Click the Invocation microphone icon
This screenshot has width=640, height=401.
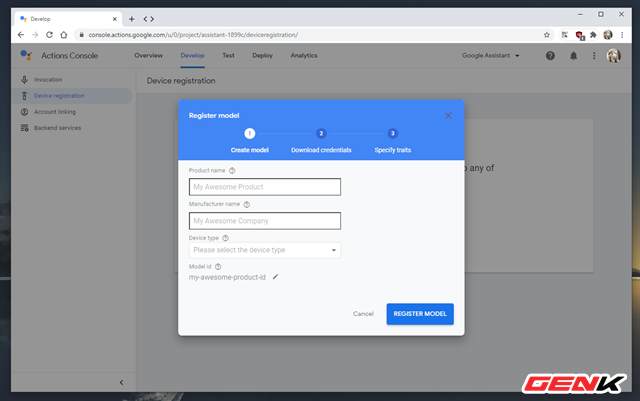pos(24,80)
